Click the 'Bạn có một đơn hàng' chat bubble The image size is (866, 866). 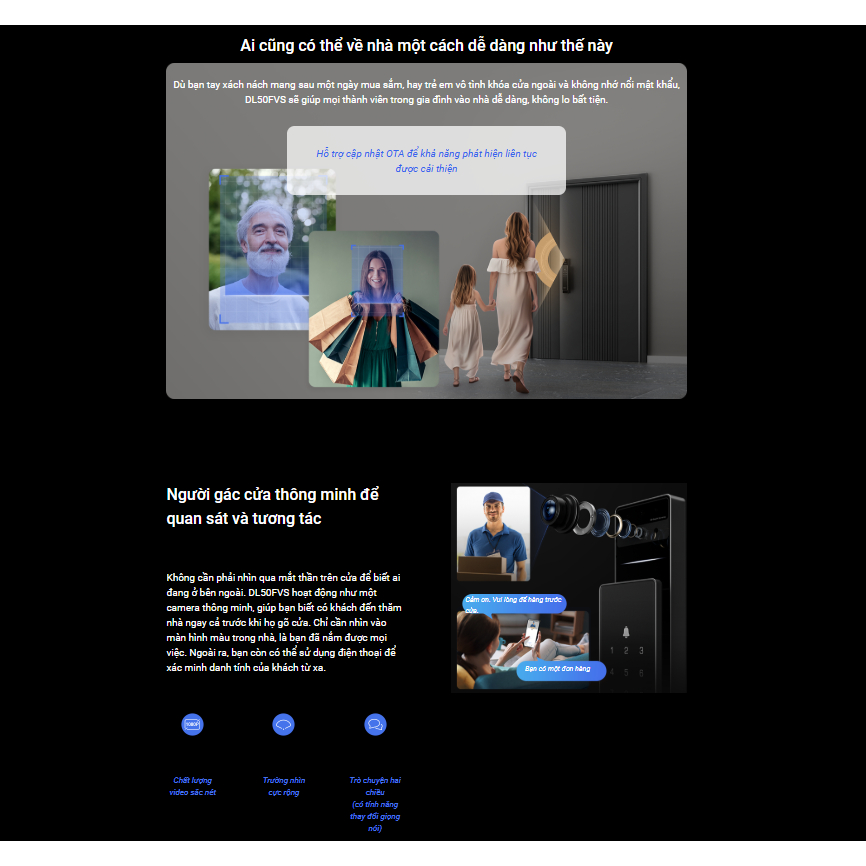click(x=560, y=669)
